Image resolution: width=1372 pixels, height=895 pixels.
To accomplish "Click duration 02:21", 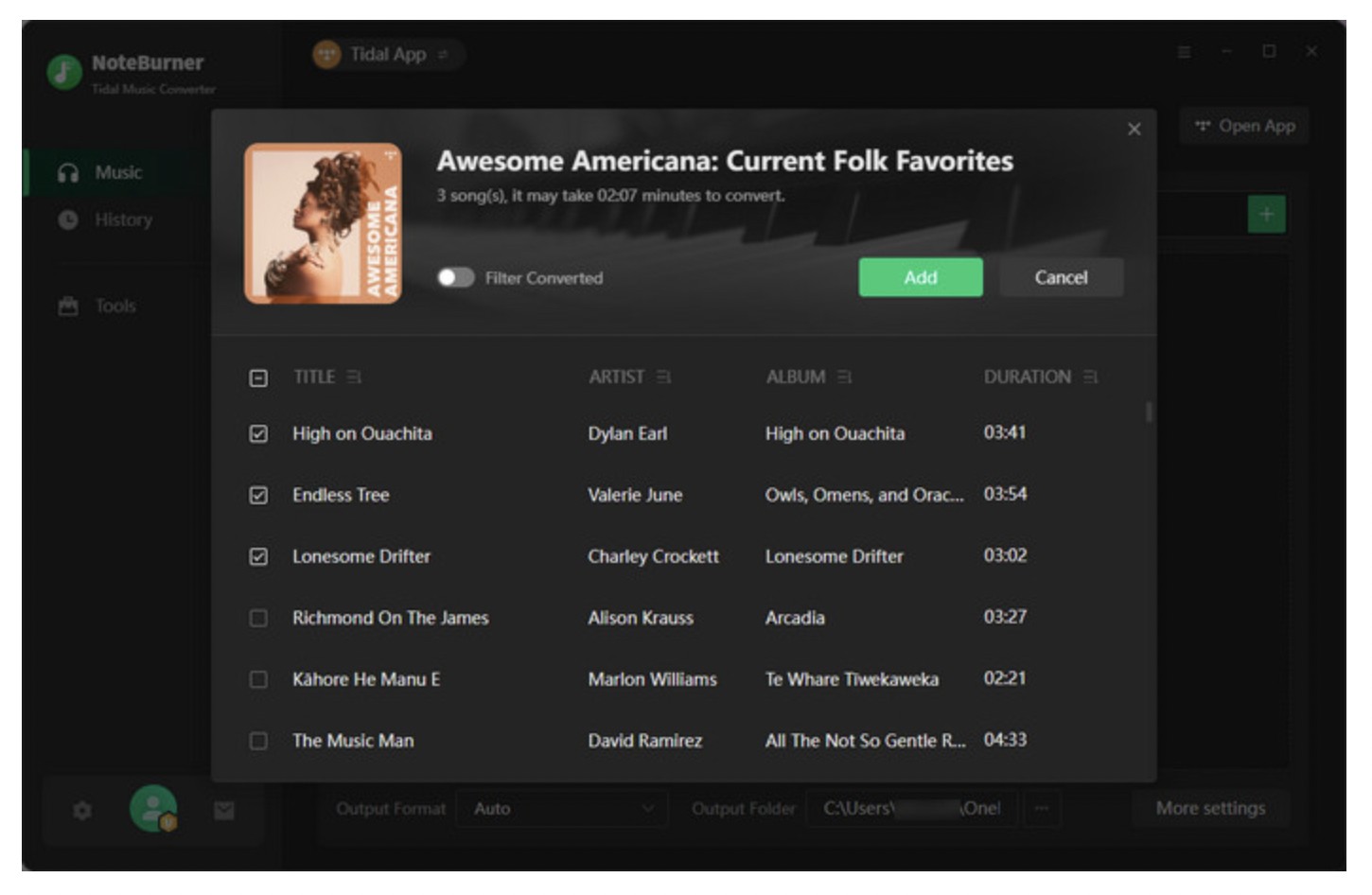I will (1005, 678).
